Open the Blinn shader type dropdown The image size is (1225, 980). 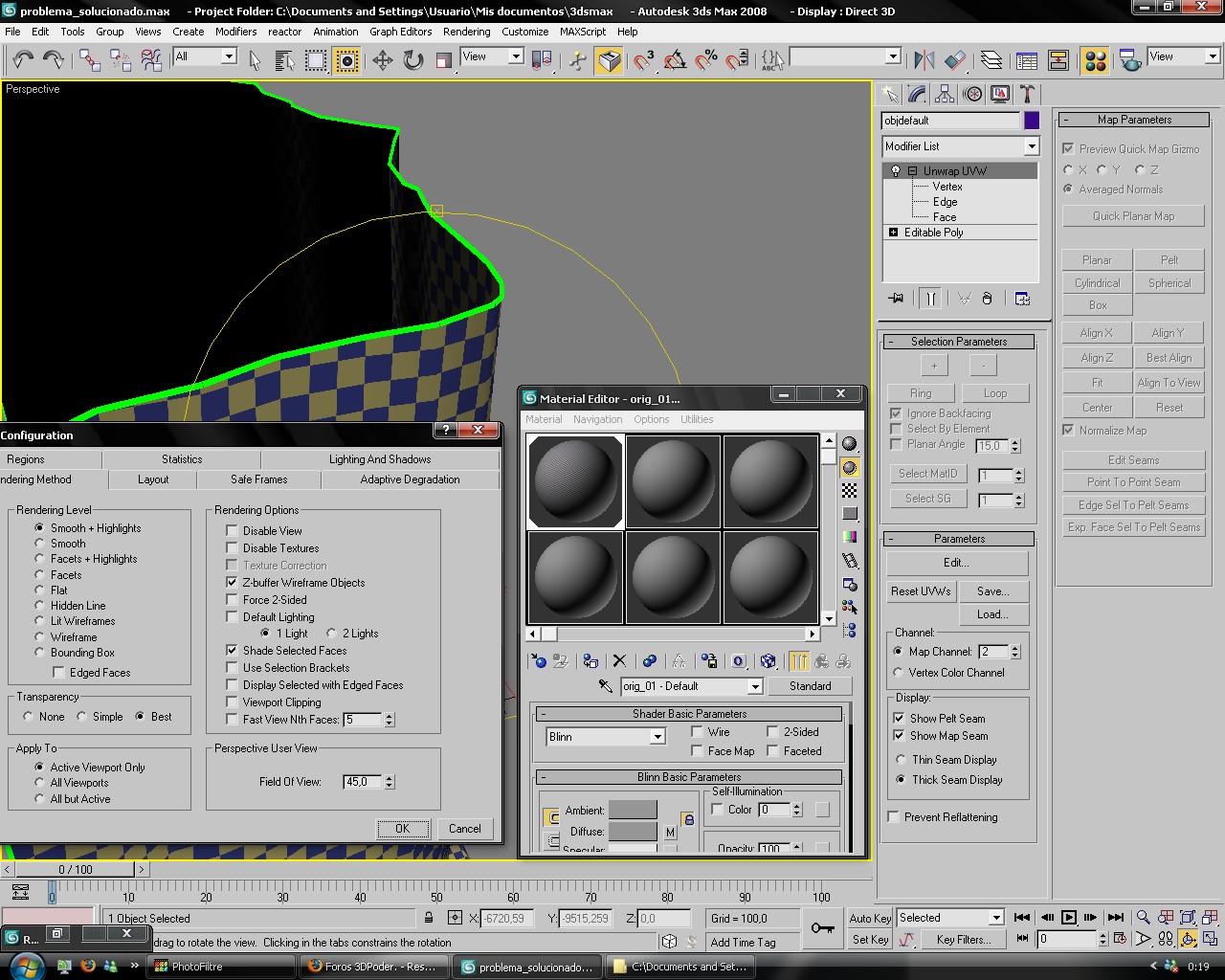point(657,737)
